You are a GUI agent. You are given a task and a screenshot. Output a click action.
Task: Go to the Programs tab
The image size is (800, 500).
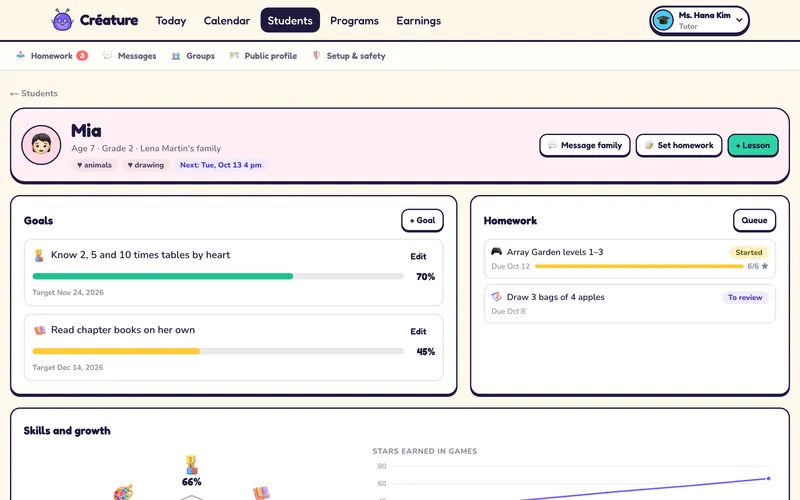(x=354, y=20)
